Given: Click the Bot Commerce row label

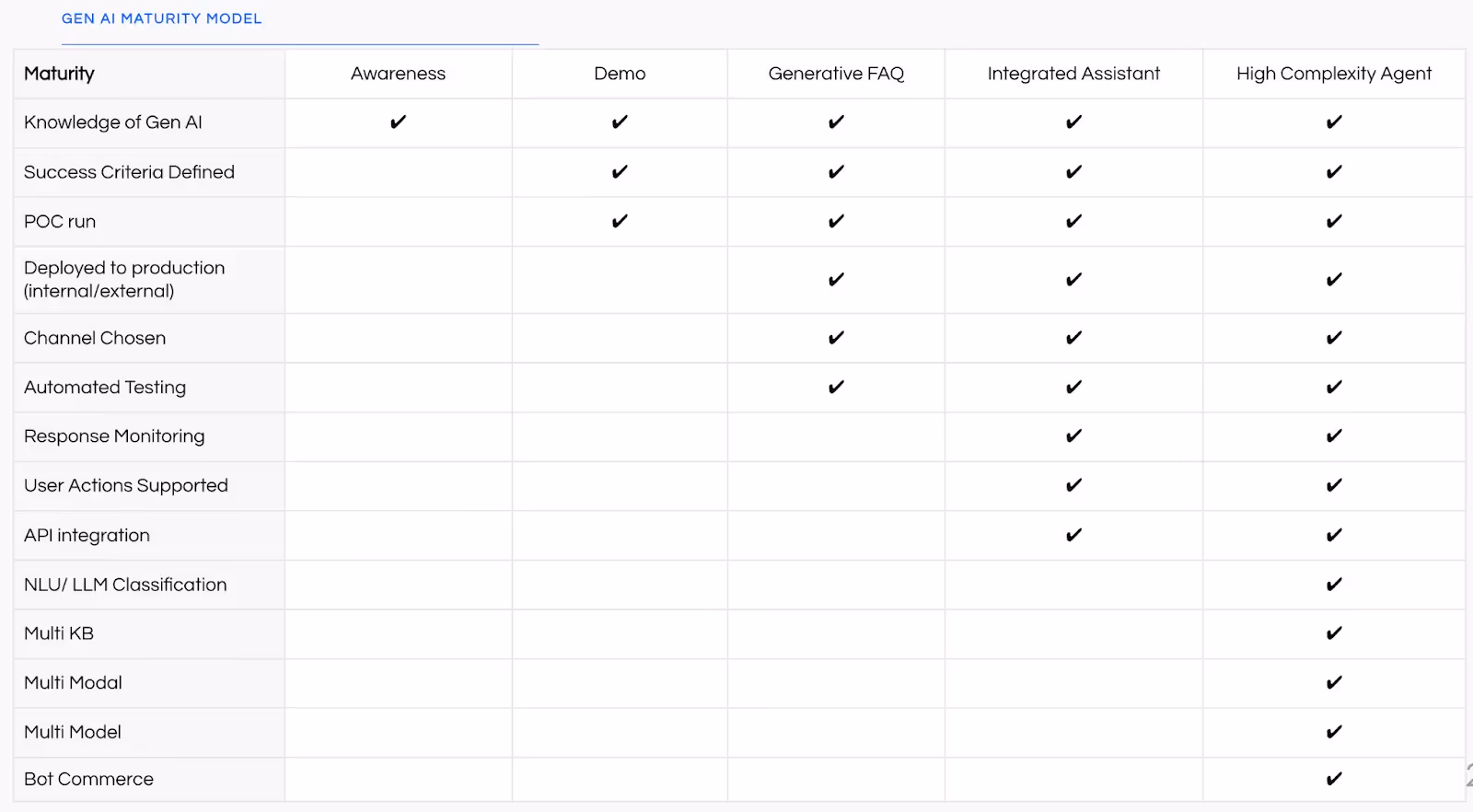Looking at the screenshot, I should (x=88, y=779).
